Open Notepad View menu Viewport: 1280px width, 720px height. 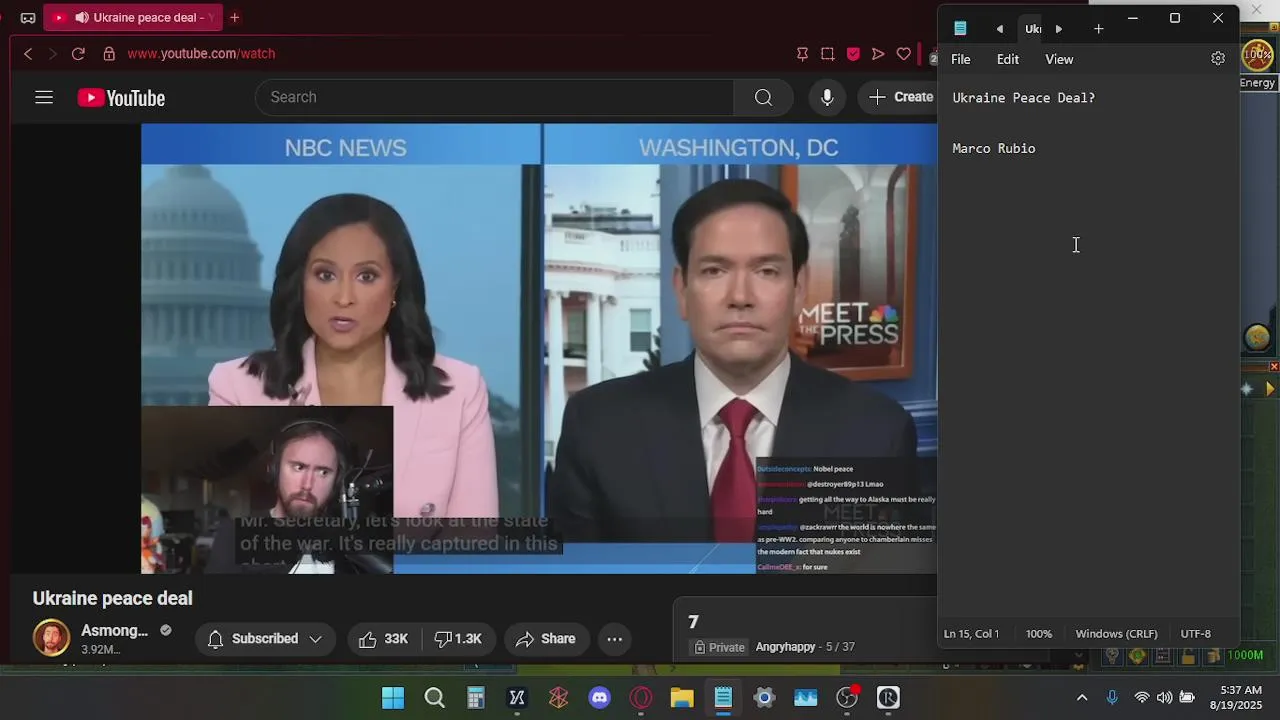pyautogui.click(x=1059, y=59)
